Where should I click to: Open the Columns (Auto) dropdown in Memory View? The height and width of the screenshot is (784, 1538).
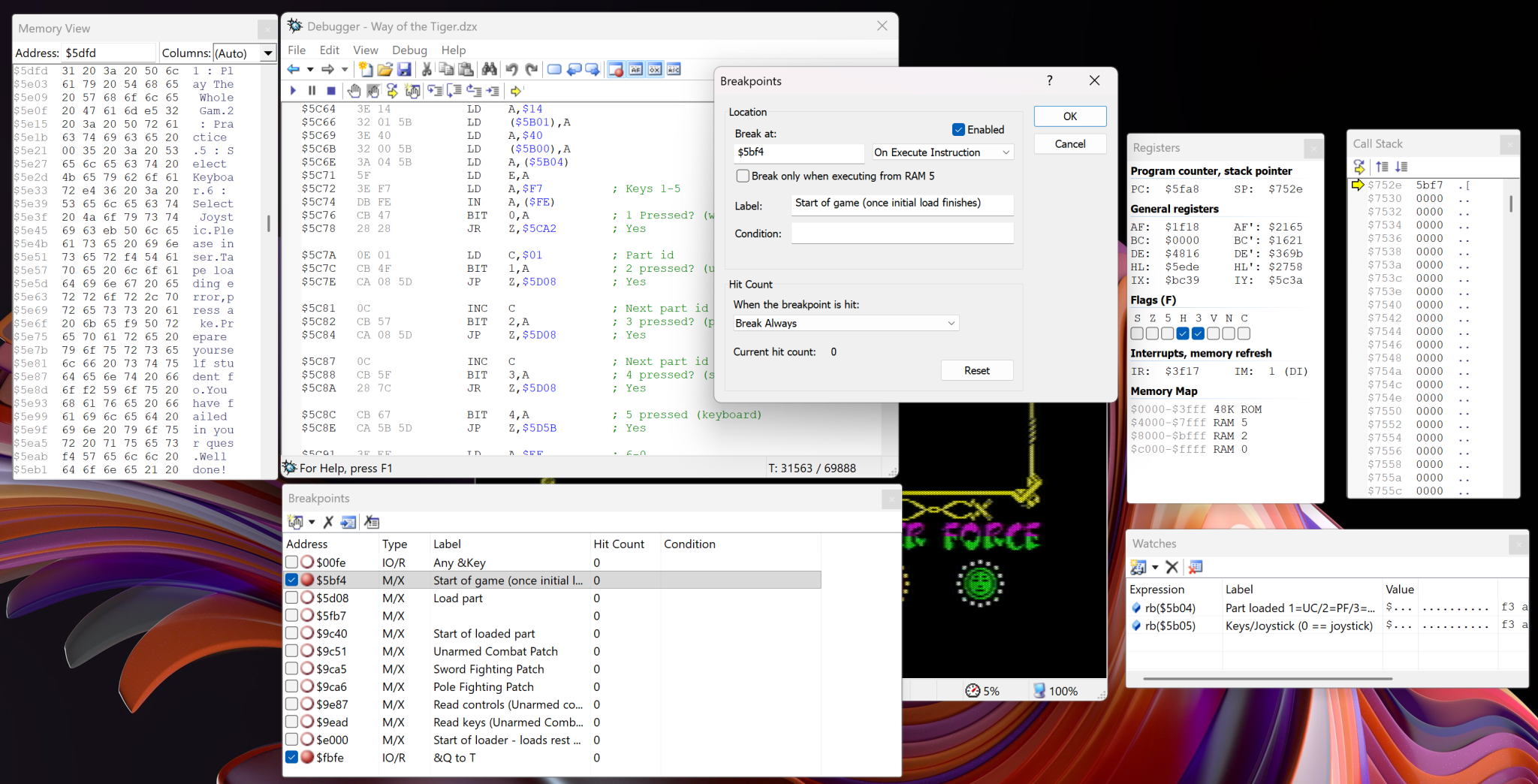click(267, 53)
